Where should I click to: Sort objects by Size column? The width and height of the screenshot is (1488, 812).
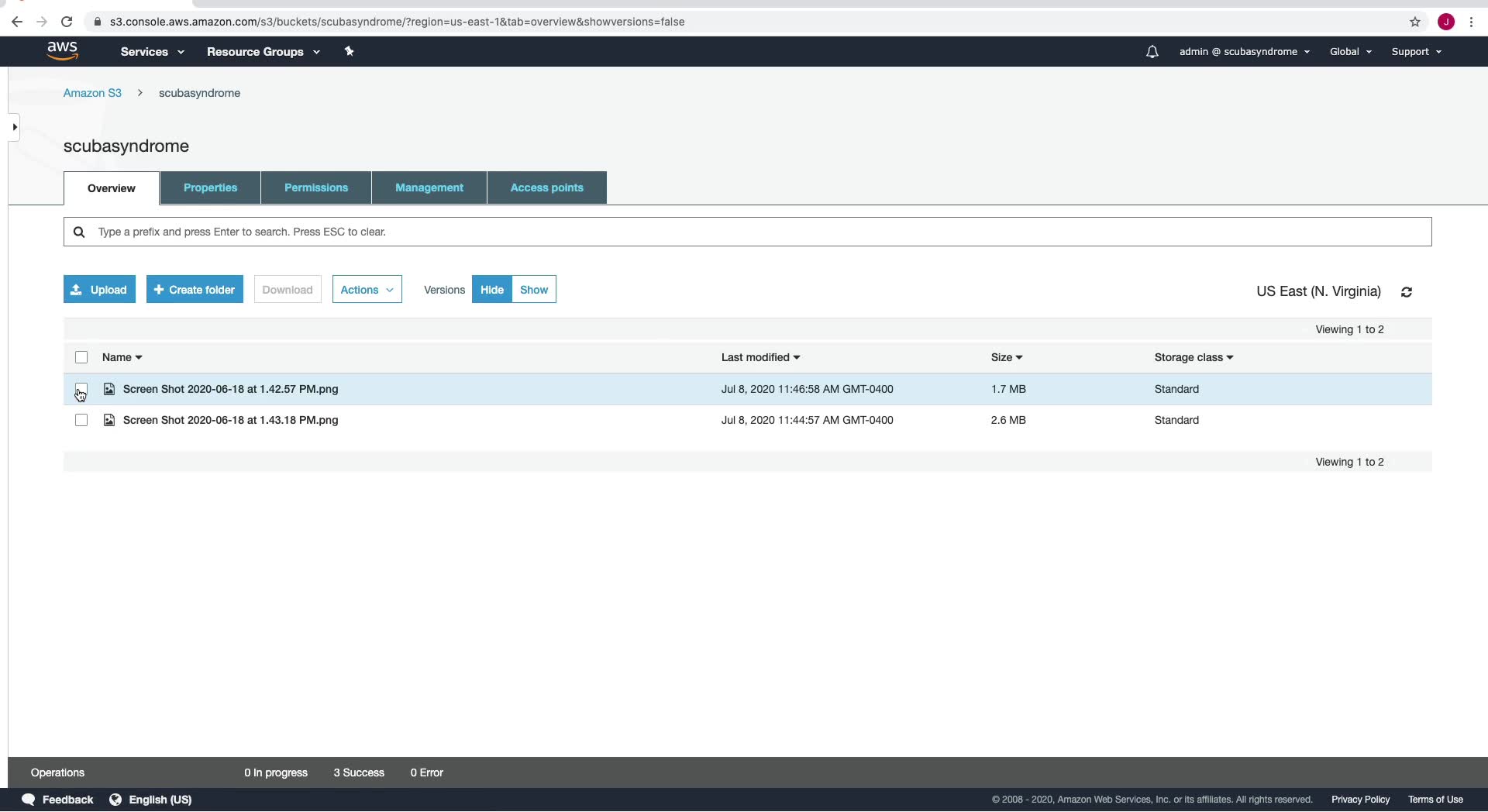(x=1007, y=357)
